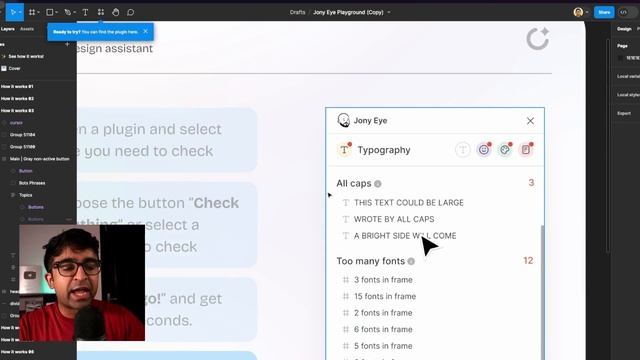Select the document category icon
The height and width of the screenshot is (360, 640).
point(526,150)
